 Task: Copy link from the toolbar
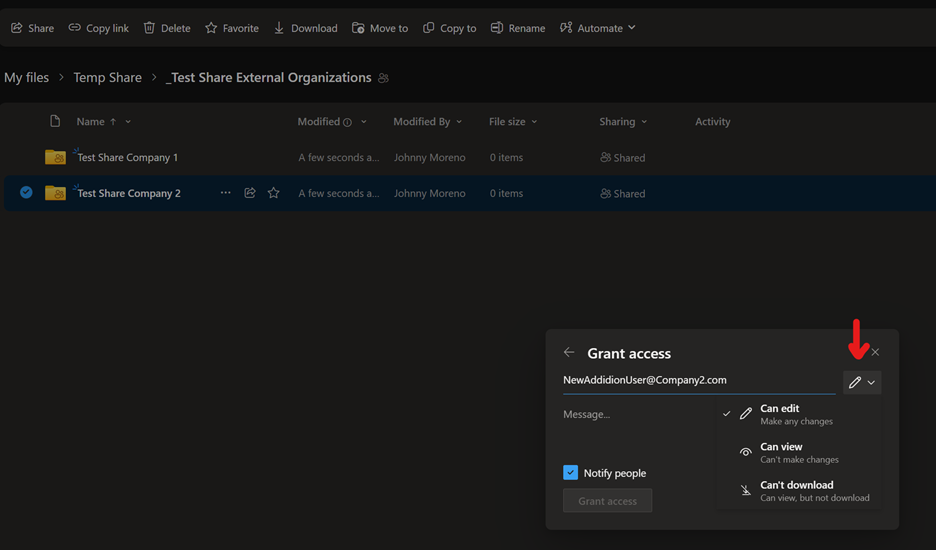[98, 28]
